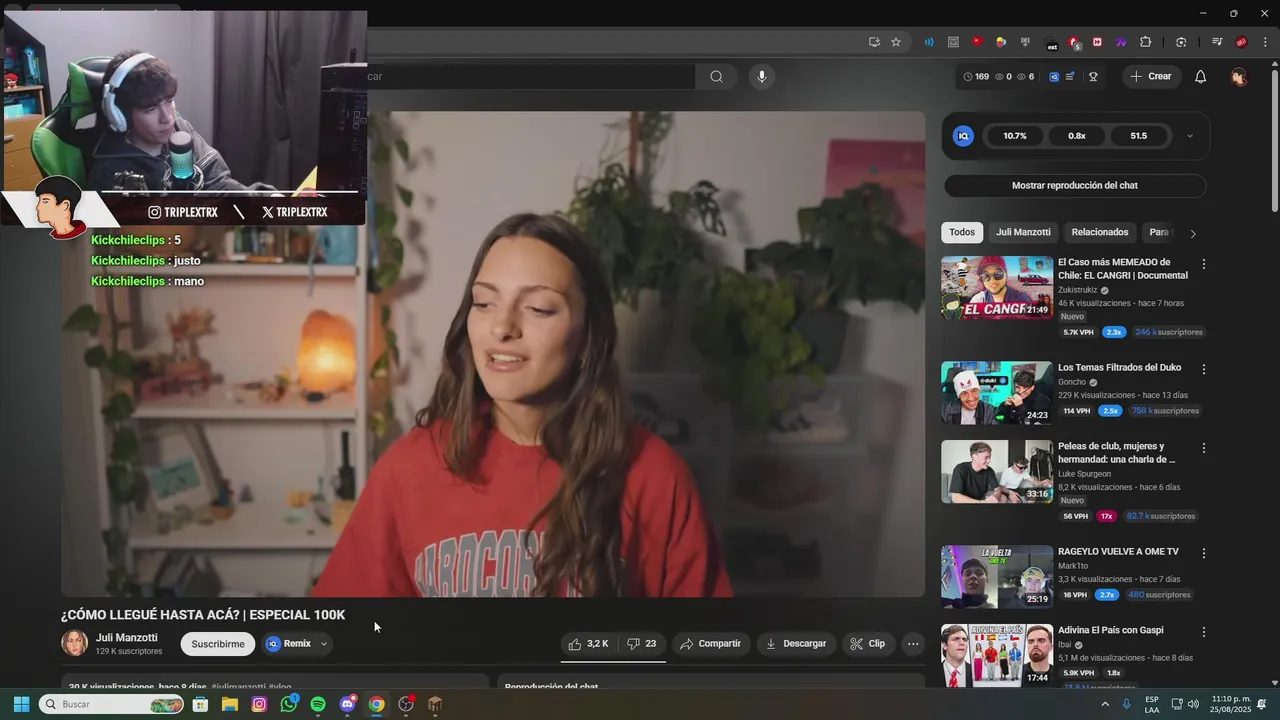Select the Juli Manzotti filter chip
1280x720 pixels.
(x=1023, y=232)
